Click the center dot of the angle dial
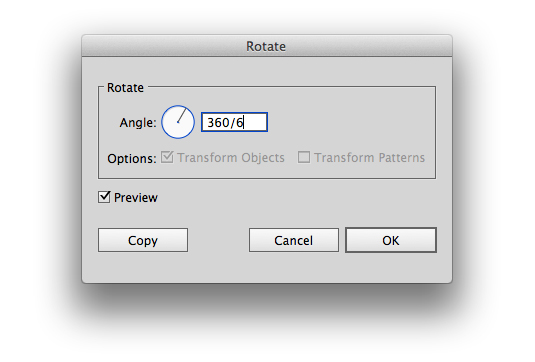This screenshot has height=362, width=535. point(178,122)
